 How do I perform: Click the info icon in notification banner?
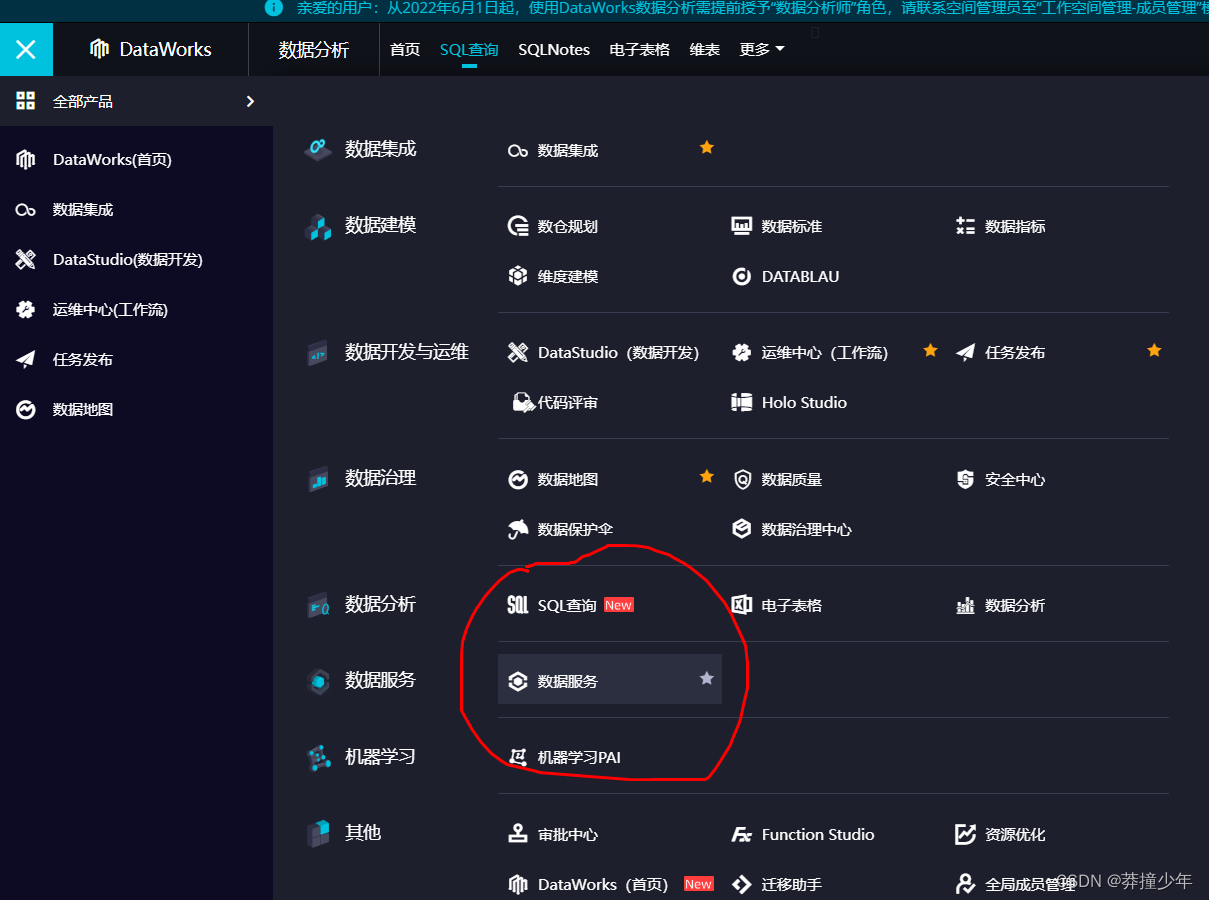coord(274,8)
